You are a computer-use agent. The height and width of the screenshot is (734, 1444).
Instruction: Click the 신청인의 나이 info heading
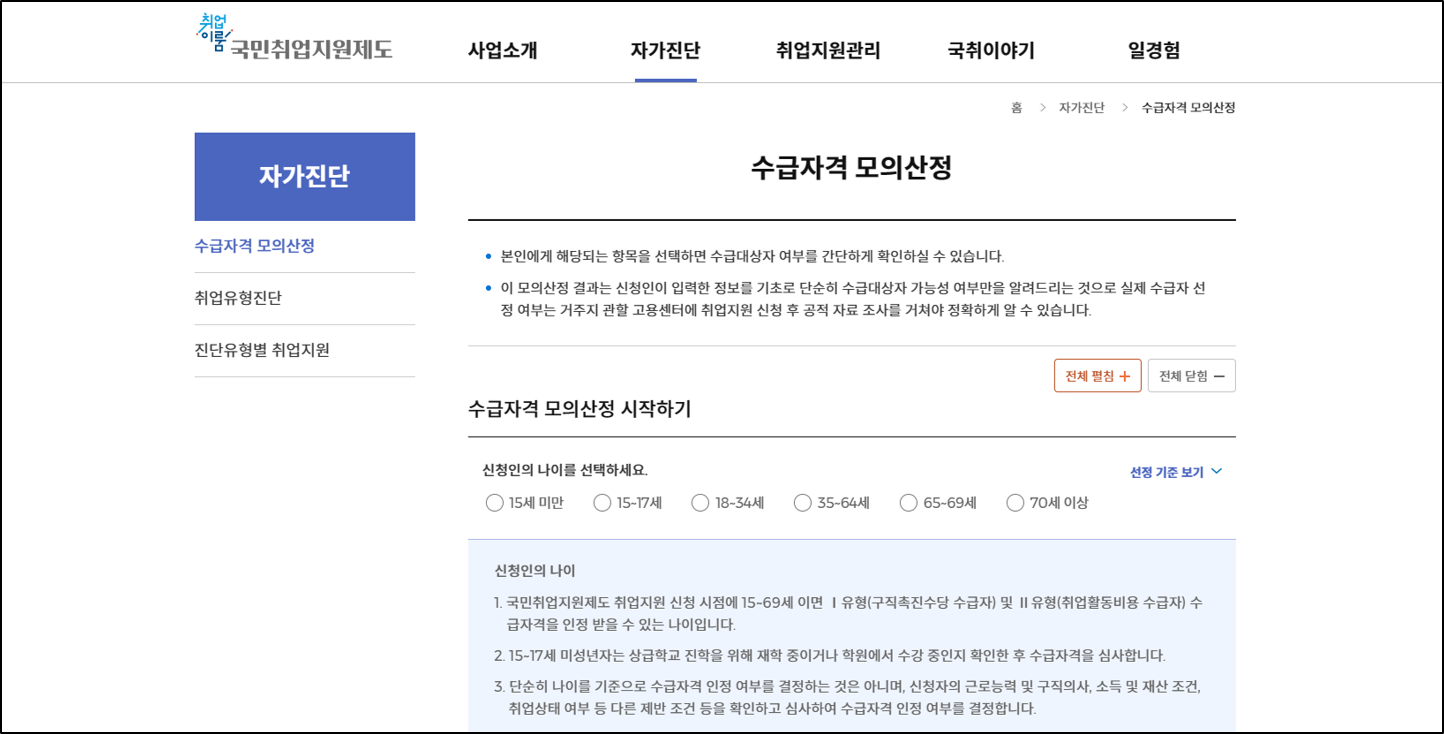pyautogui.click(x=535, y=571)
